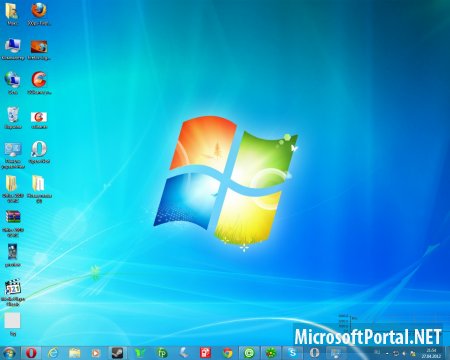Open Windows Explorer folder on taskbar

(75, 353)
